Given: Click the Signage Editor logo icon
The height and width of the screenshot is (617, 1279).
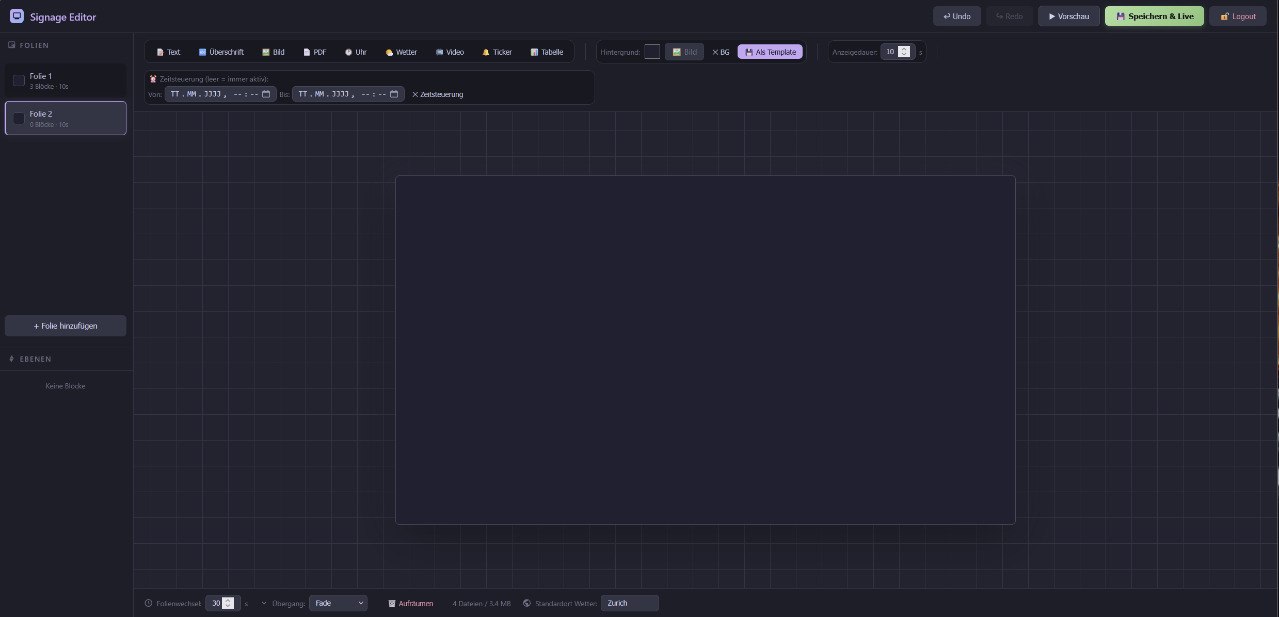Looking at the screenshot, I should [17, 16].
